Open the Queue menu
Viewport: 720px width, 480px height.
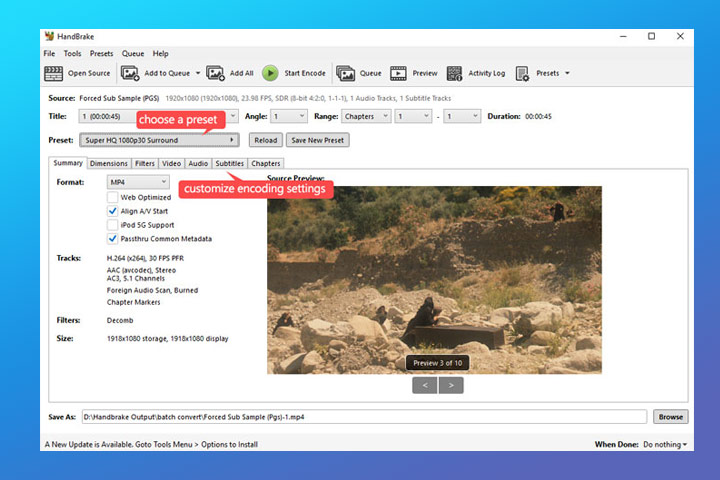click(133, 53)
